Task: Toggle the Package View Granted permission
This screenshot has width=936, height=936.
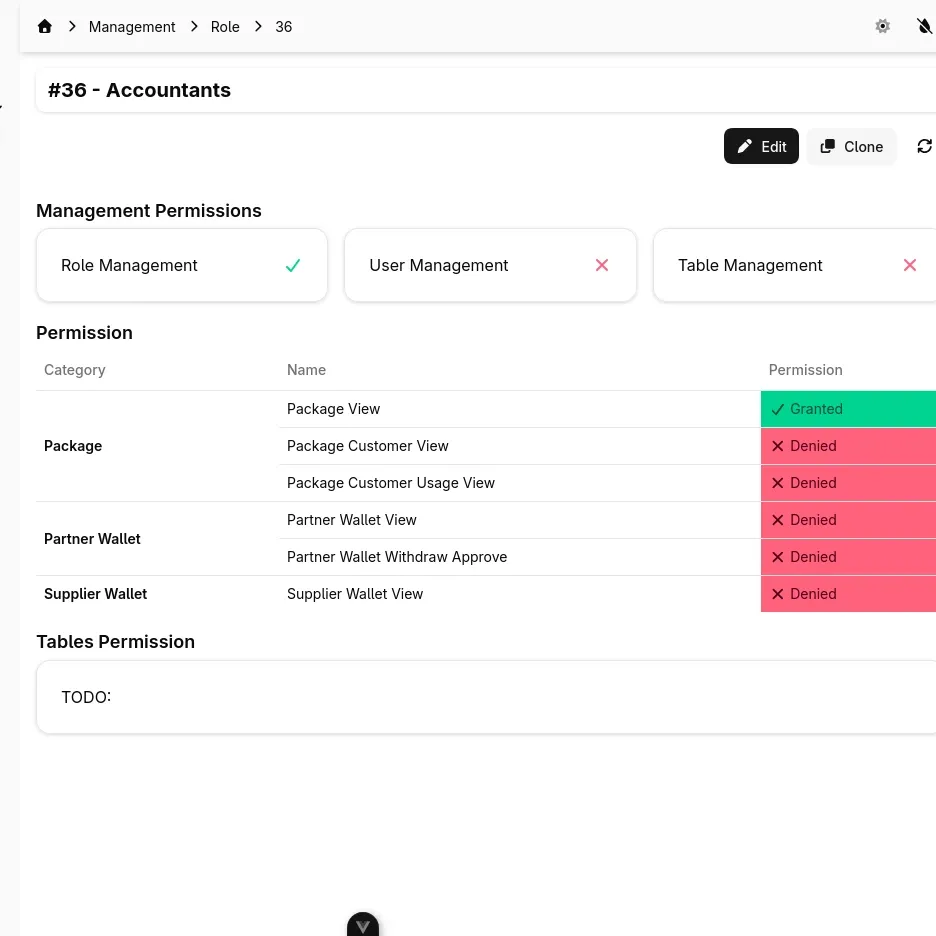Action: point(848,409)
